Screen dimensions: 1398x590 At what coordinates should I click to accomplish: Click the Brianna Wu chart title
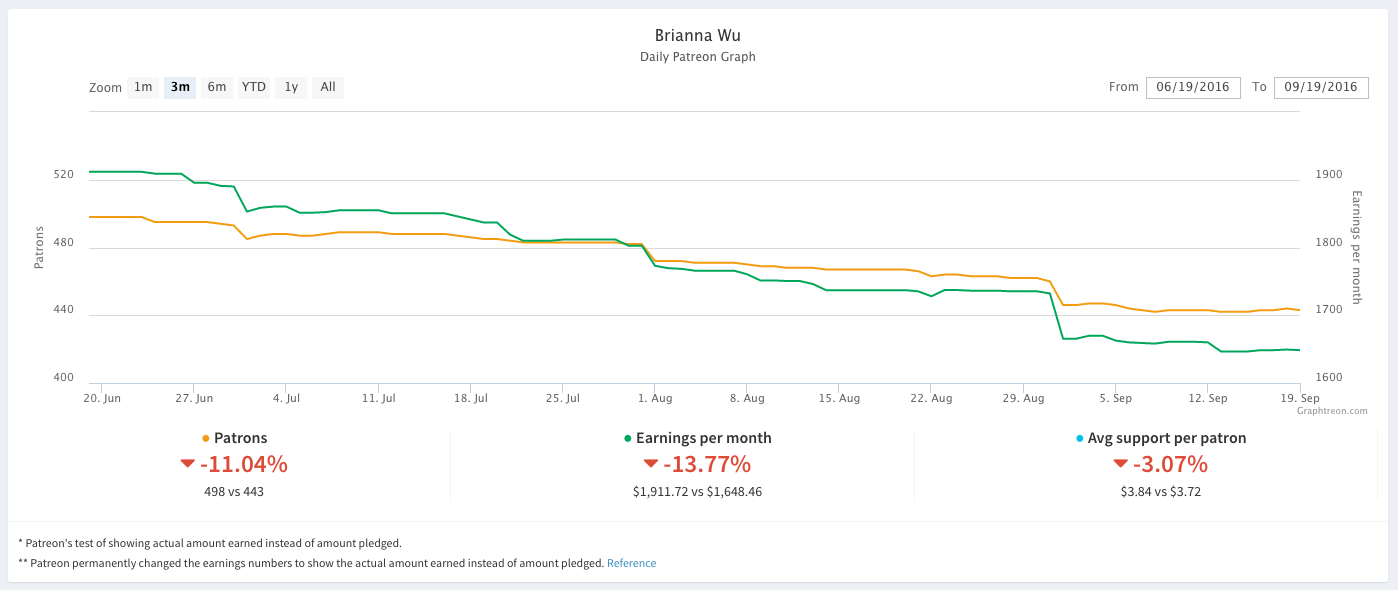[698, 36]
